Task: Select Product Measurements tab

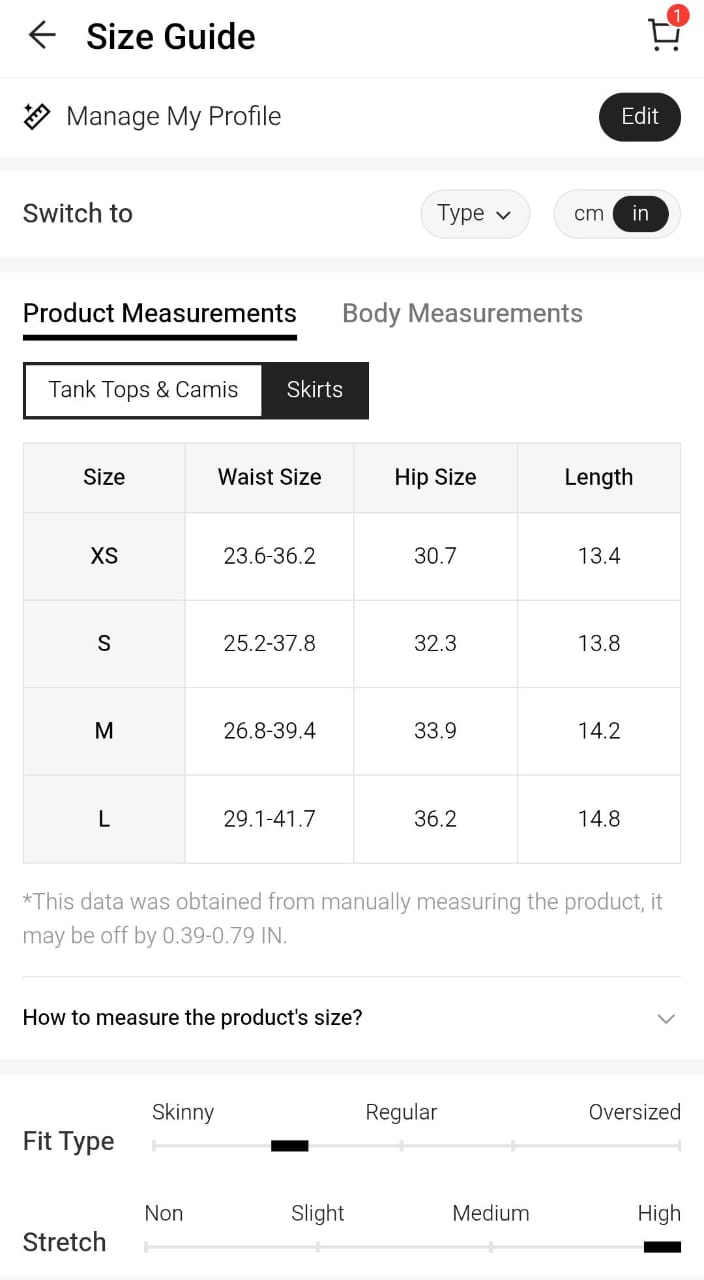Action: pos(159,313)
